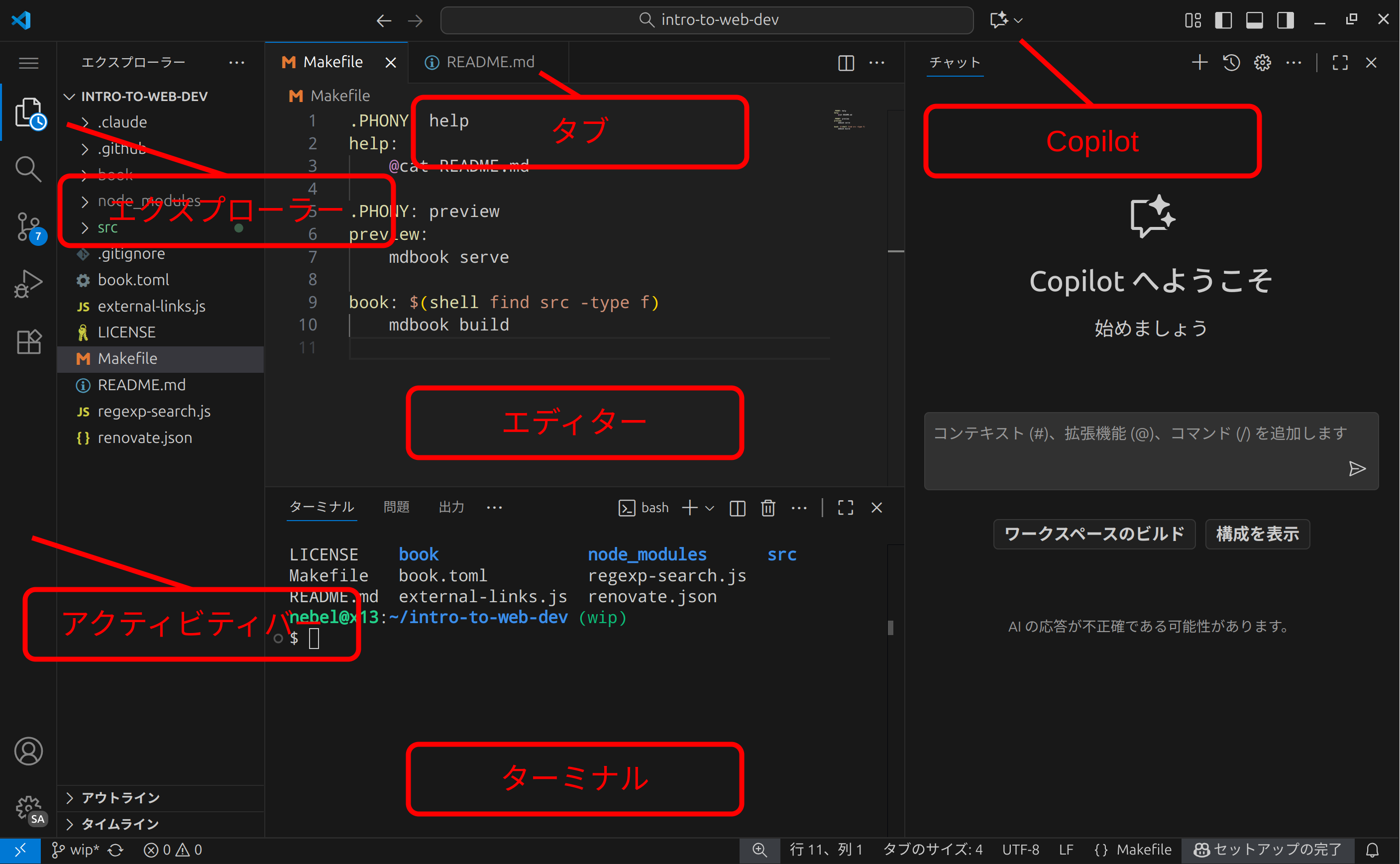Screen dimensions: 1400x864
Task: Send the Copilot chat message
Action: (x=1357, y=468)
